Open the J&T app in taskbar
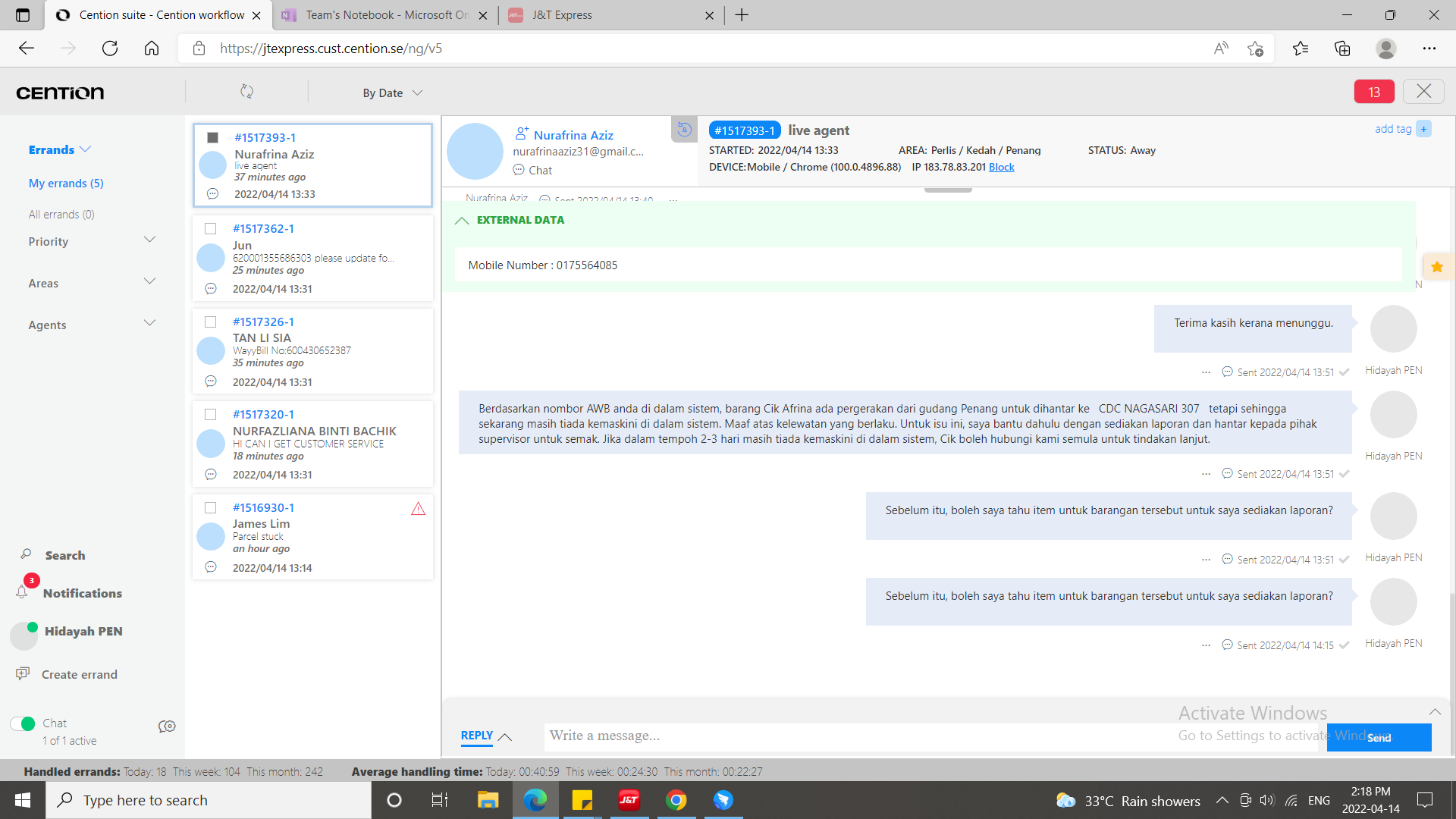Screen dimensions: 1456x819 point(629,800)
